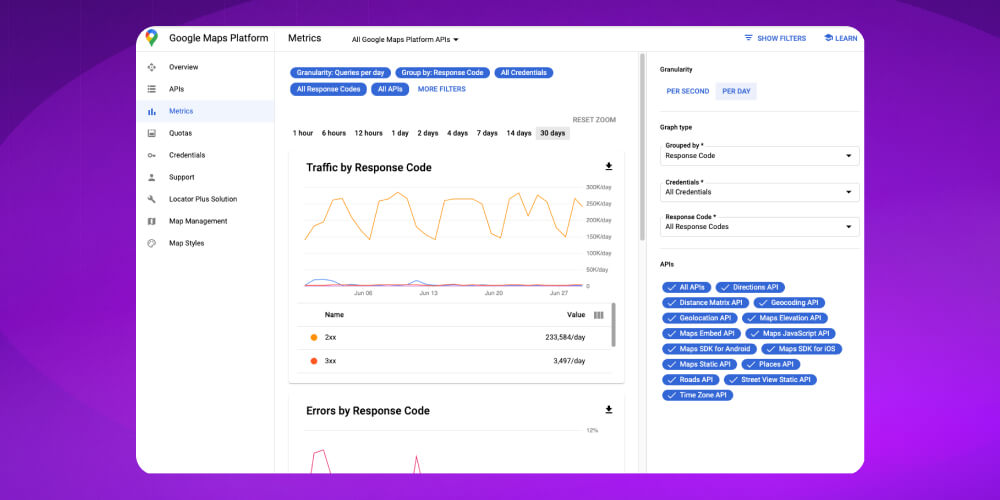Image resolution: width=1000 pixels, height=500 pixels.
Task: Select the 6 hours time range
Action: pyautogui.click(x=334, y=133)
